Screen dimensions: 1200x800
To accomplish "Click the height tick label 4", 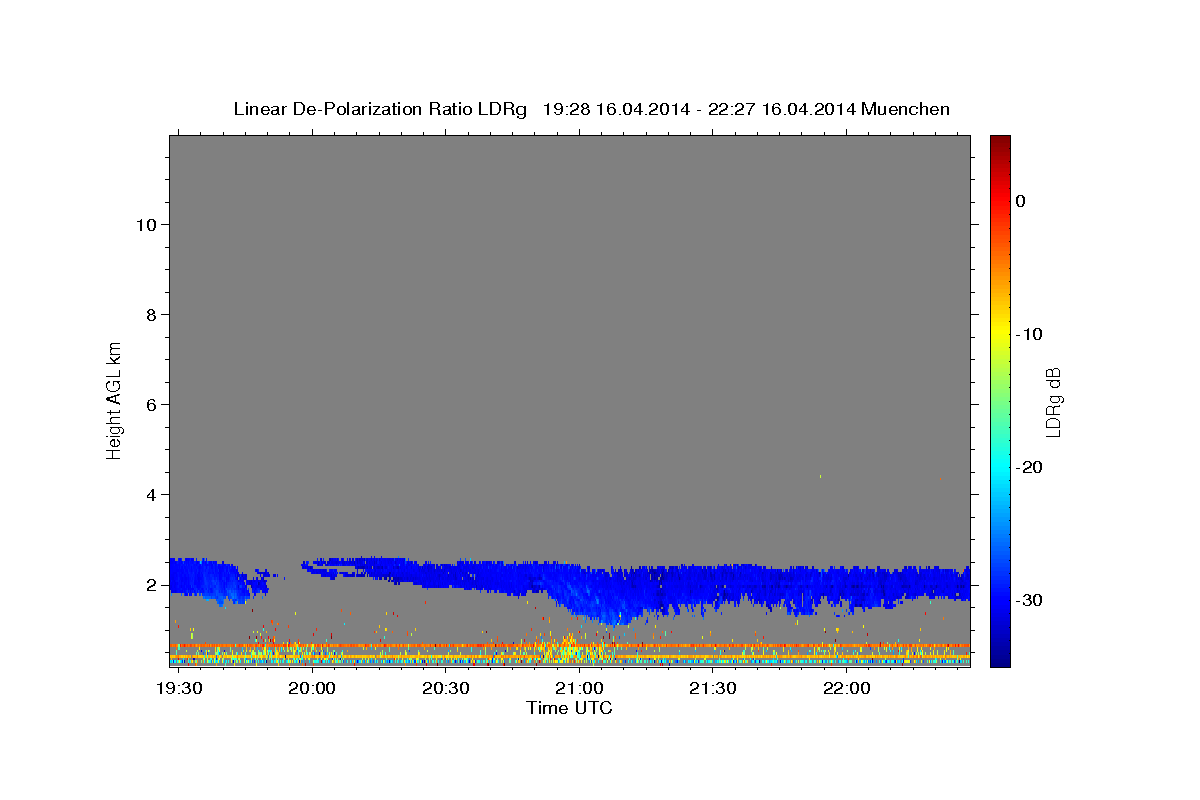I will click(149, 494).
